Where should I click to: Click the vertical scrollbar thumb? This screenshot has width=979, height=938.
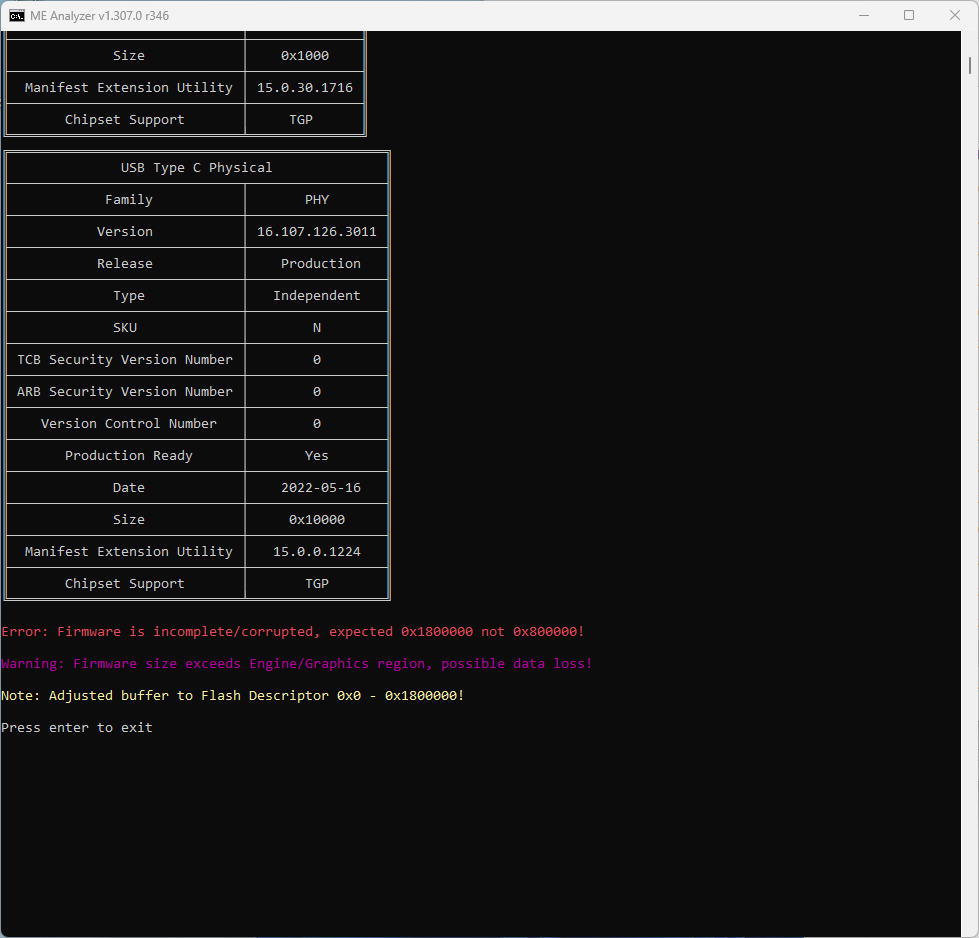point(970,65)
